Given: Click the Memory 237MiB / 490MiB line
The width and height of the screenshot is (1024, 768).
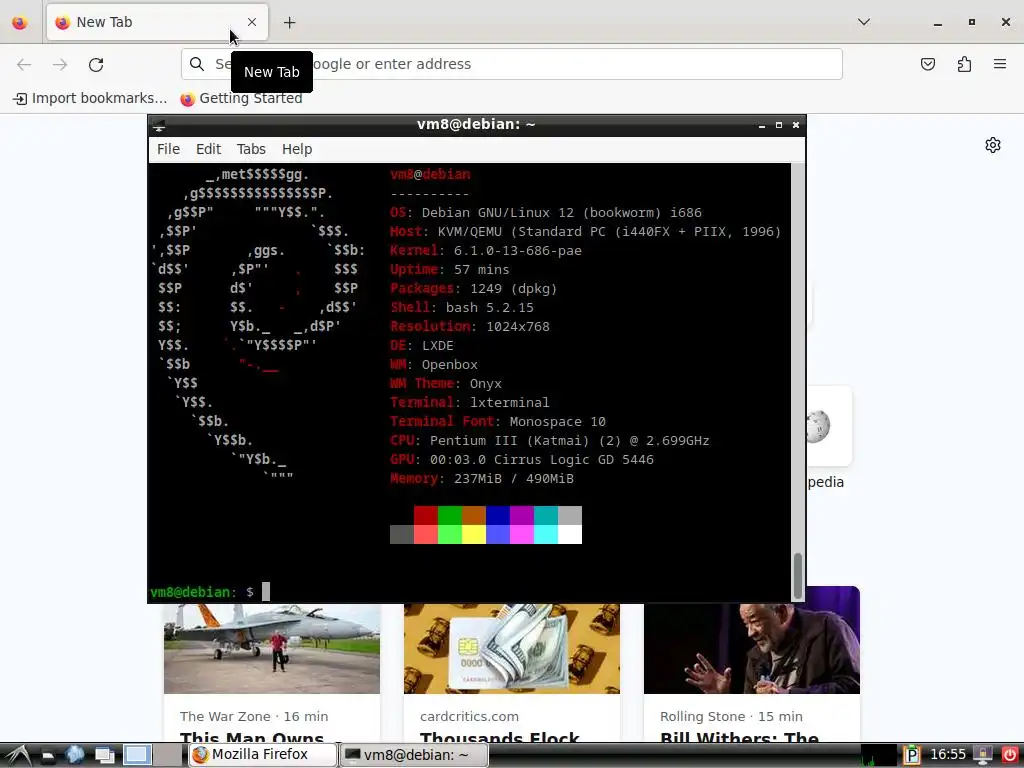Looking at the screenshot, I should point(482,479).
